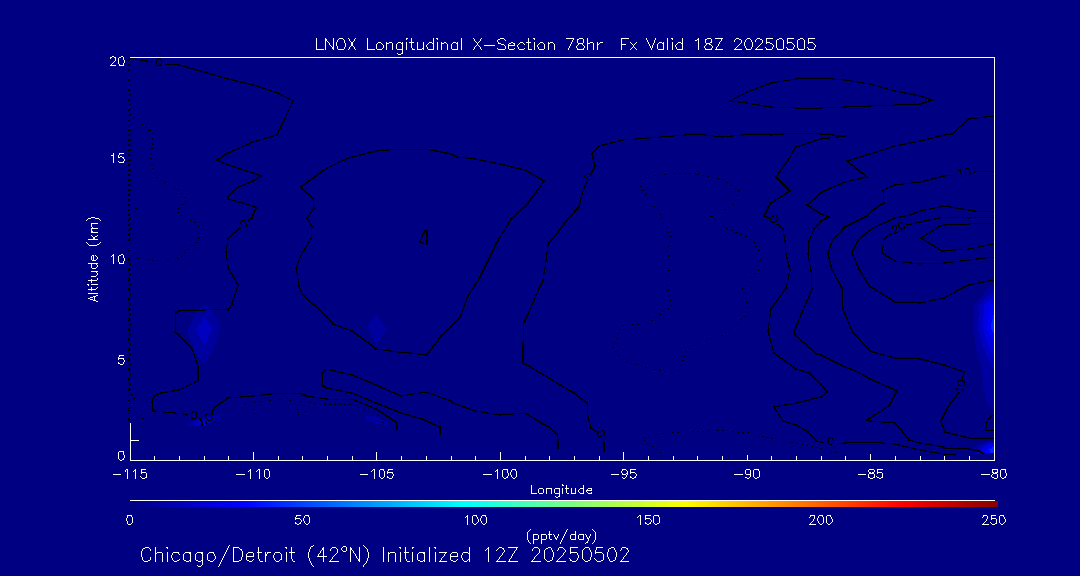Click the altitude axis tick label 5
Image resolution: width=1080 pixels, height=576 pixels.
click(x=121, y=360)
